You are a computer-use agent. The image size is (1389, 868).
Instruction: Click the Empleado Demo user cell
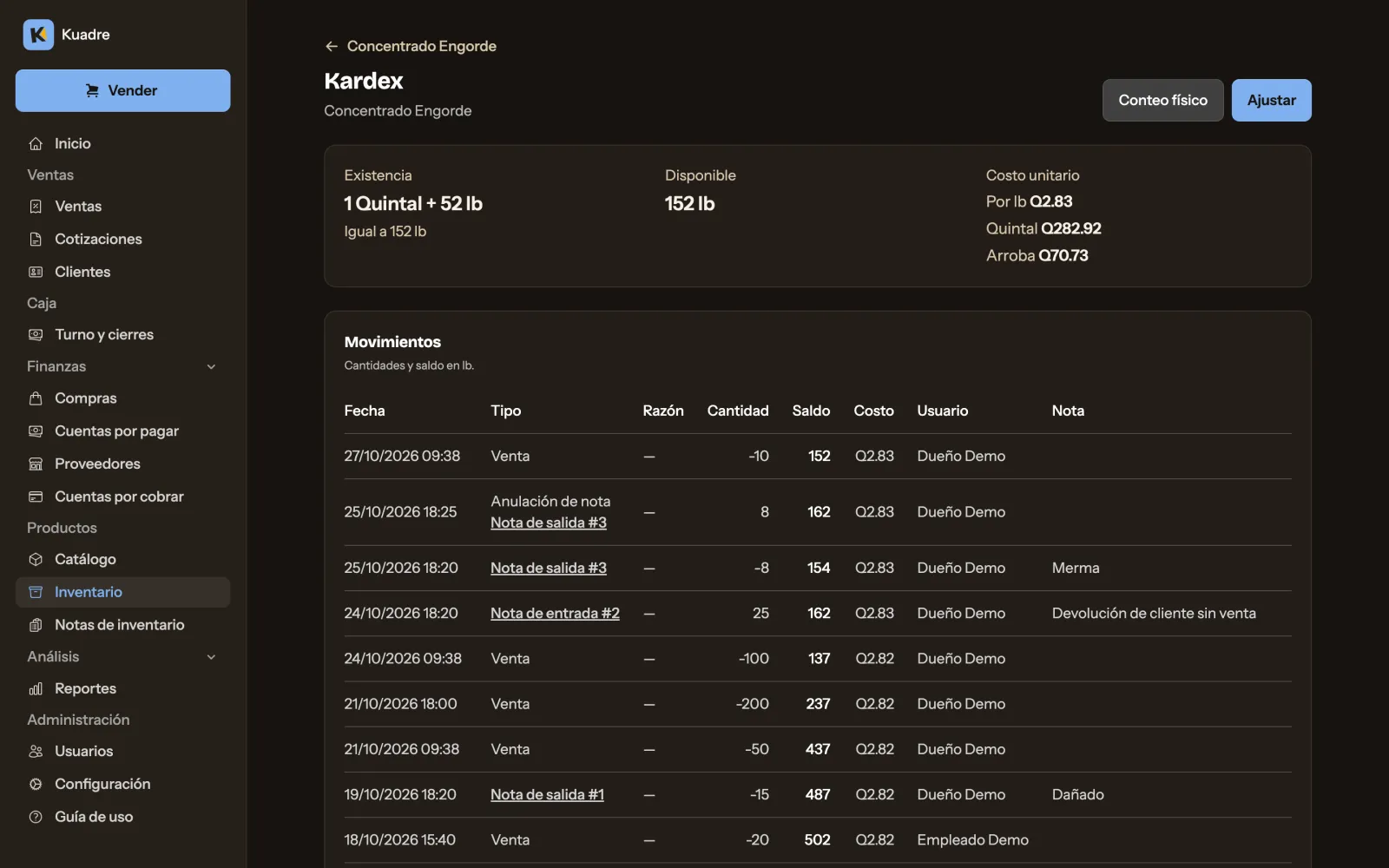coord(972,840)
